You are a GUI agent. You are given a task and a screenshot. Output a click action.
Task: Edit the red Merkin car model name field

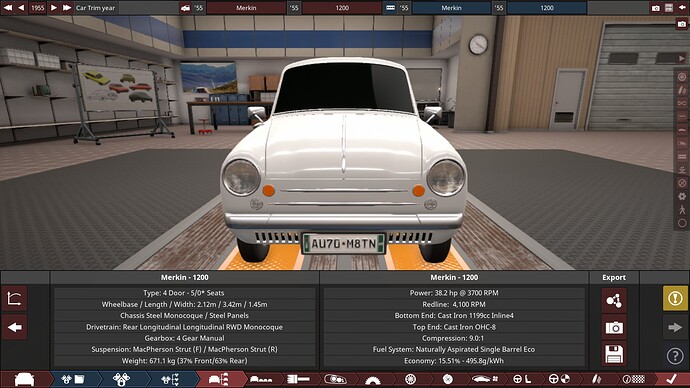[246, 8]
